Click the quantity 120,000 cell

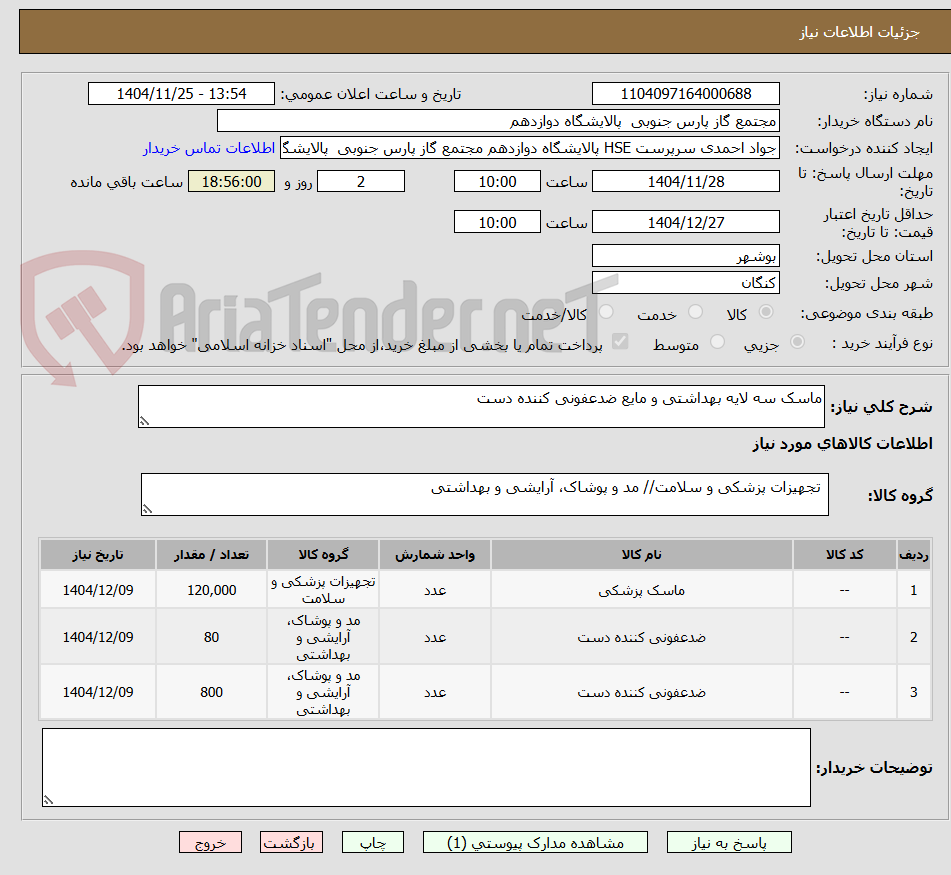[211, 590]
